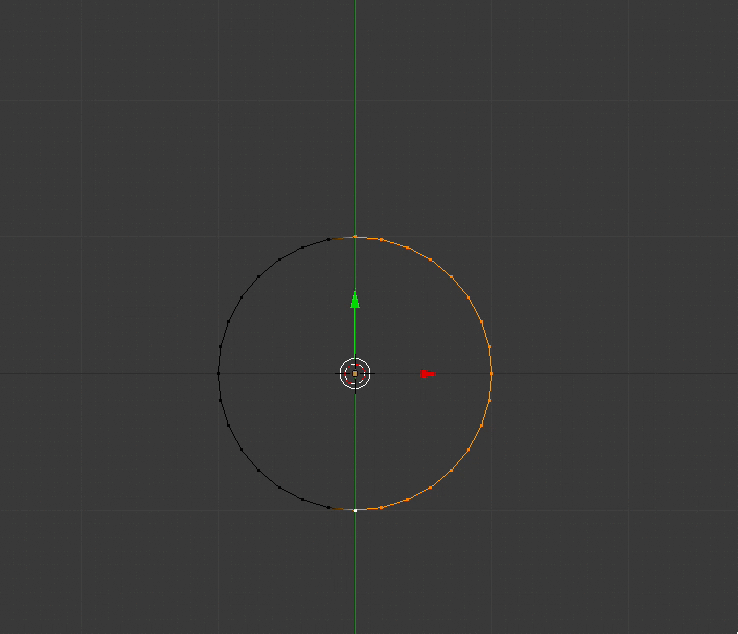Select the topmost vertex of the circle
This screenshot has height=634, width=738.
click(355, 237)
